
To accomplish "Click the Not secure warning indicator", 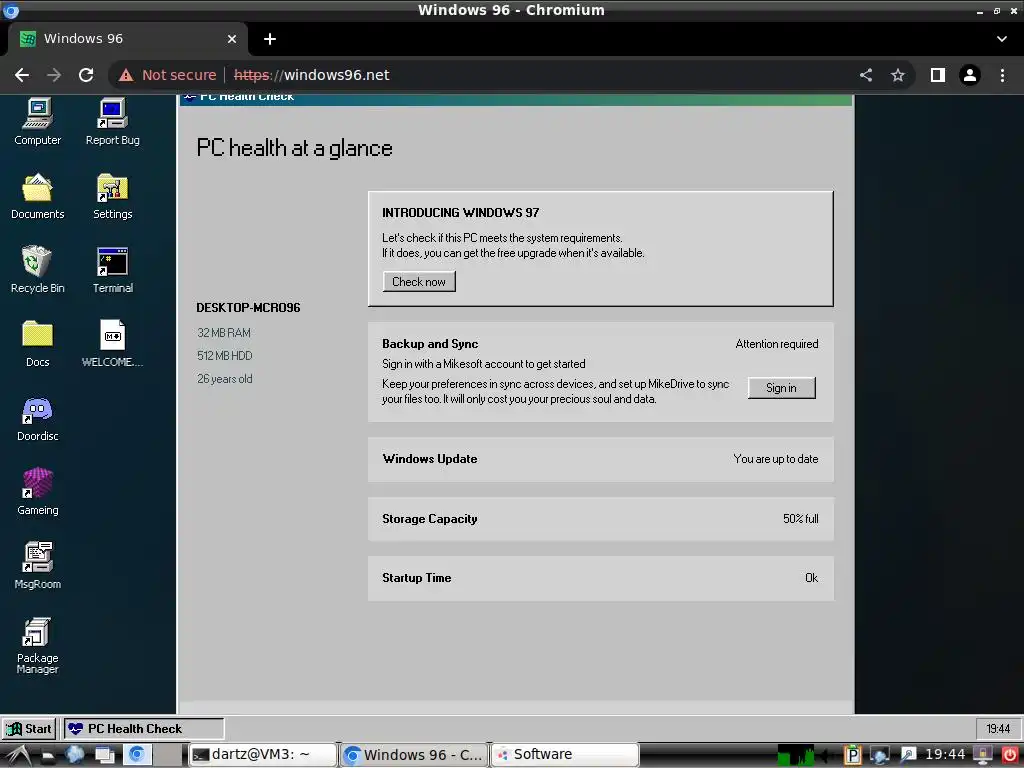I will pyautogui.click(x=167, y=75).
